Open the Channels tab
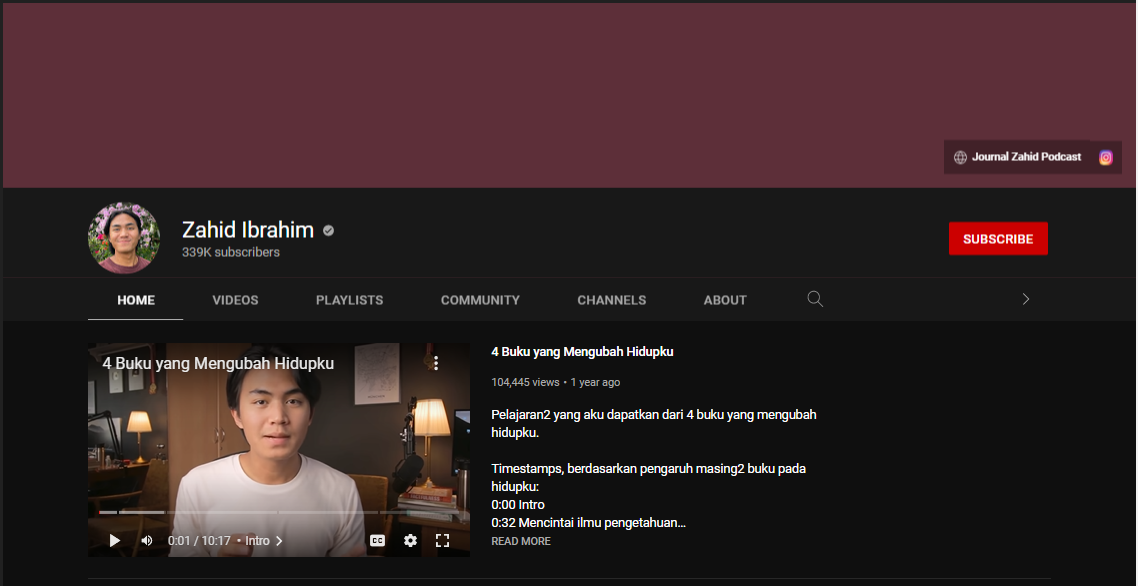 611,300
